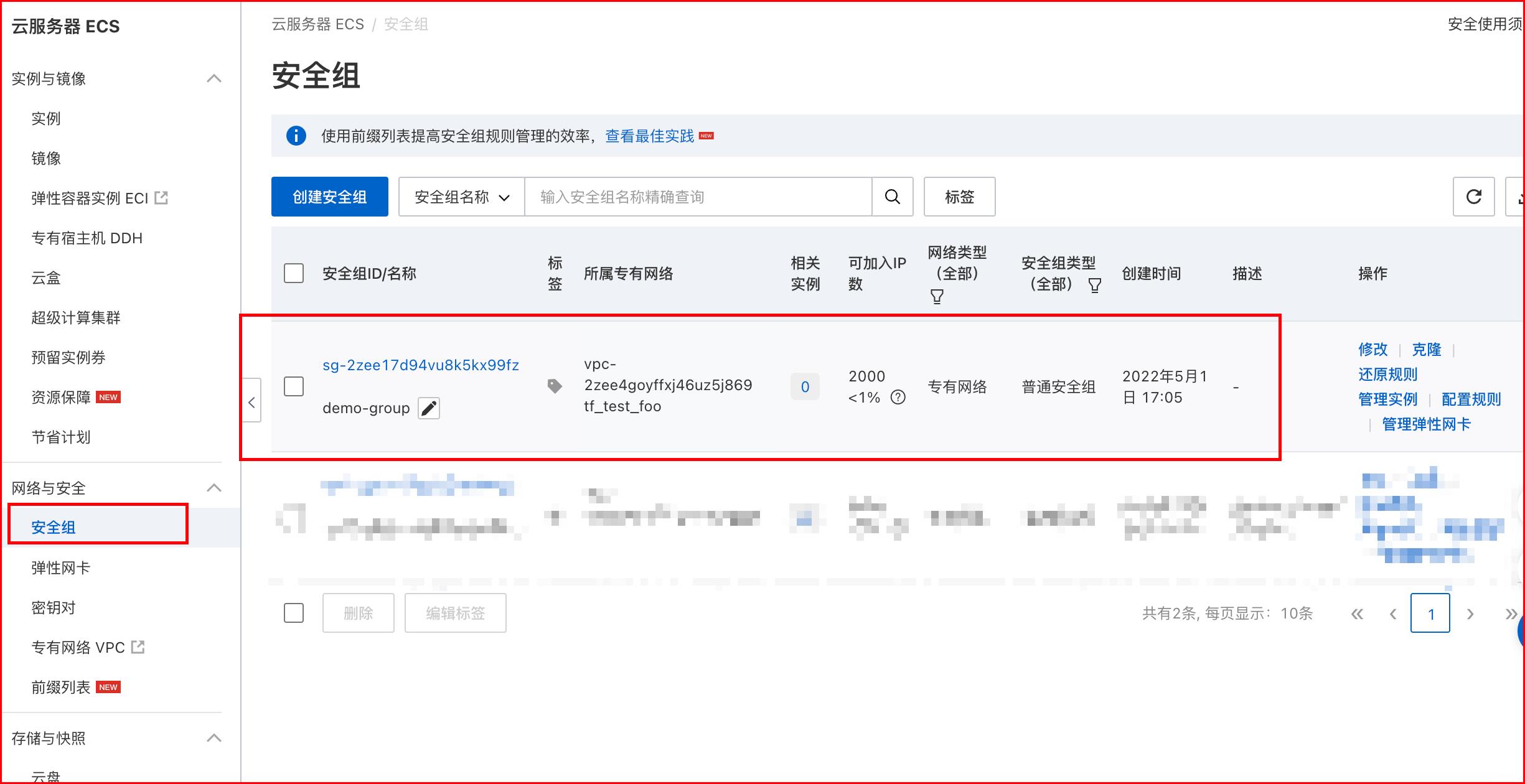This screenshot has width=1525, height=784.
Task: Open the 安全组名称 search type dropdown
Action: tap(462, 197)
